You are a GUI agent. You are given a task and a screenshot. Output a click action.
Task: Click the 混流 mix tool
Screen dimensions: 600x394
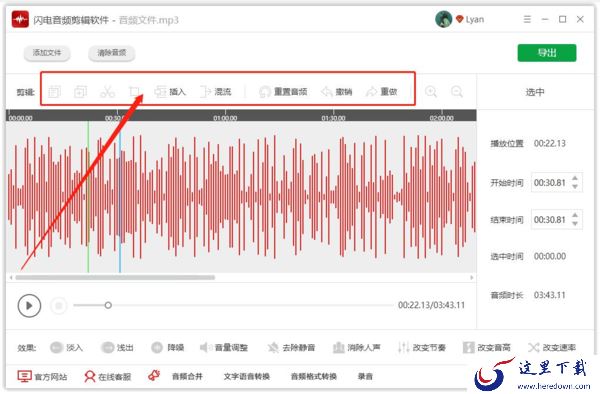coord(216,92)
